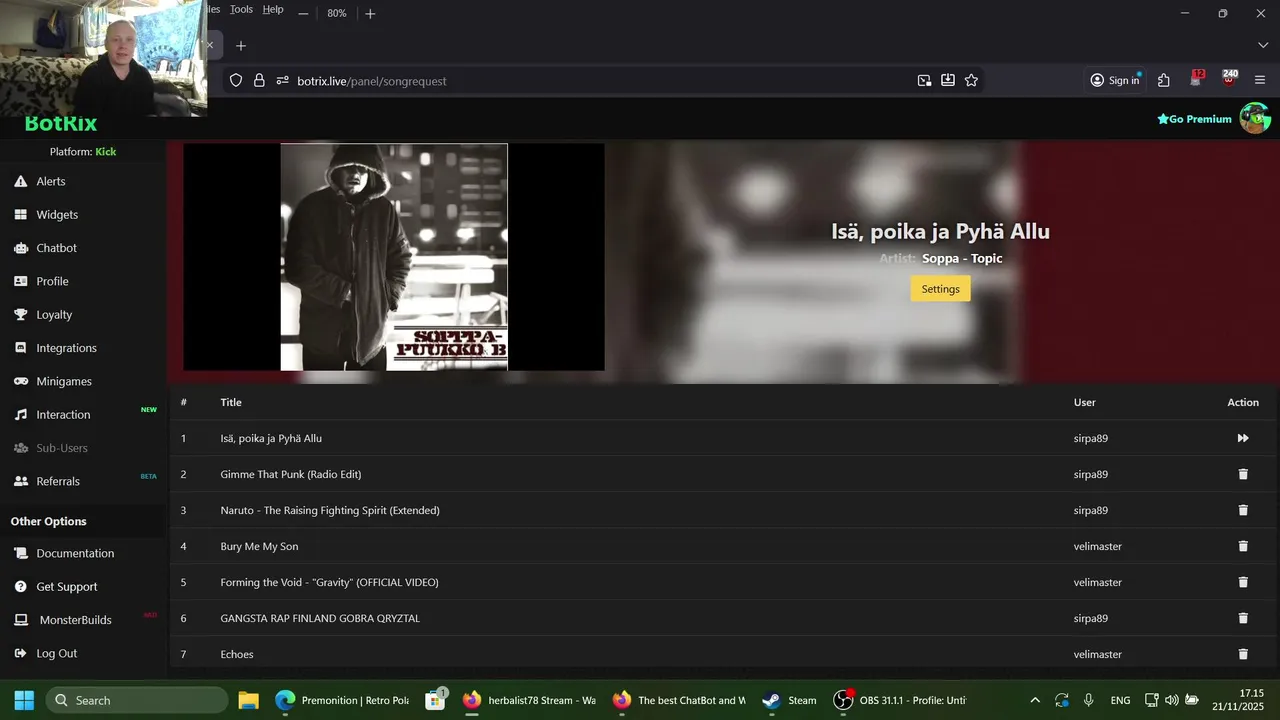Open the browser extensions puzzle icon

(1164, 81)
